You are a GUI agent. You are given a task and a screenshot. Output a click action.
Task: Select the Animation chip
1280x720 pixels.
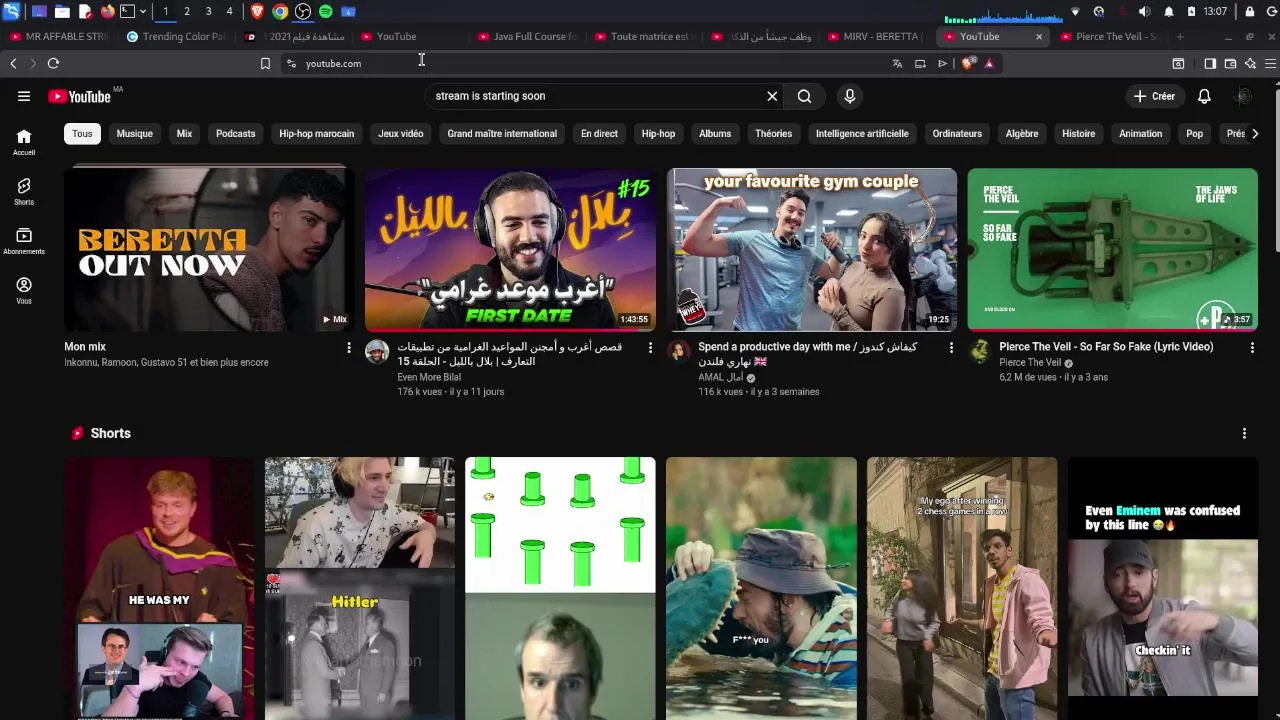(x=1140, y=133)
